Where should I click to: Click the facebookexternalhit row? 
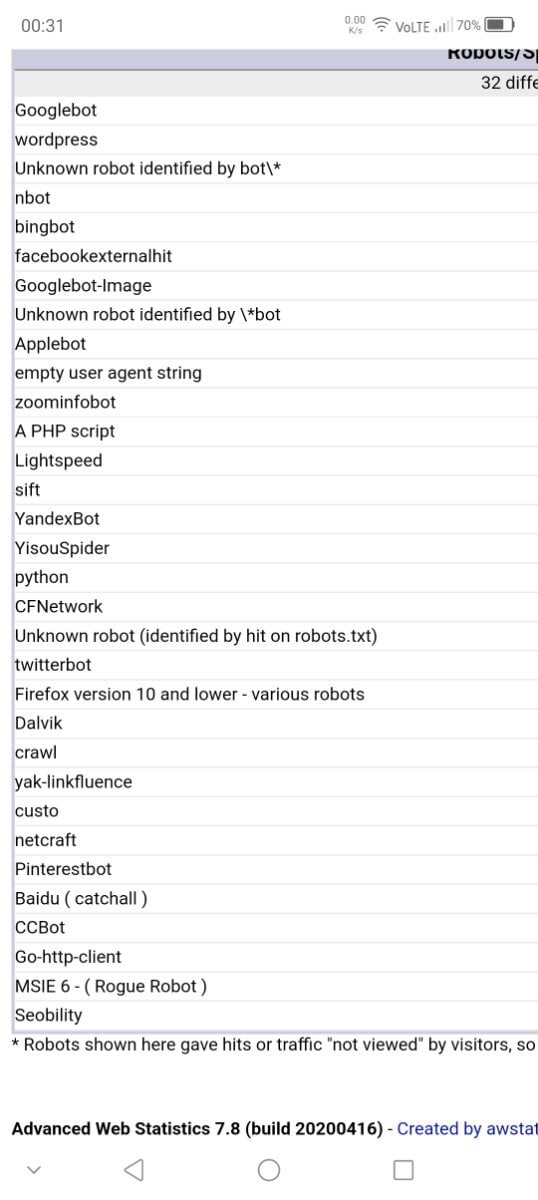pos(275,256)
